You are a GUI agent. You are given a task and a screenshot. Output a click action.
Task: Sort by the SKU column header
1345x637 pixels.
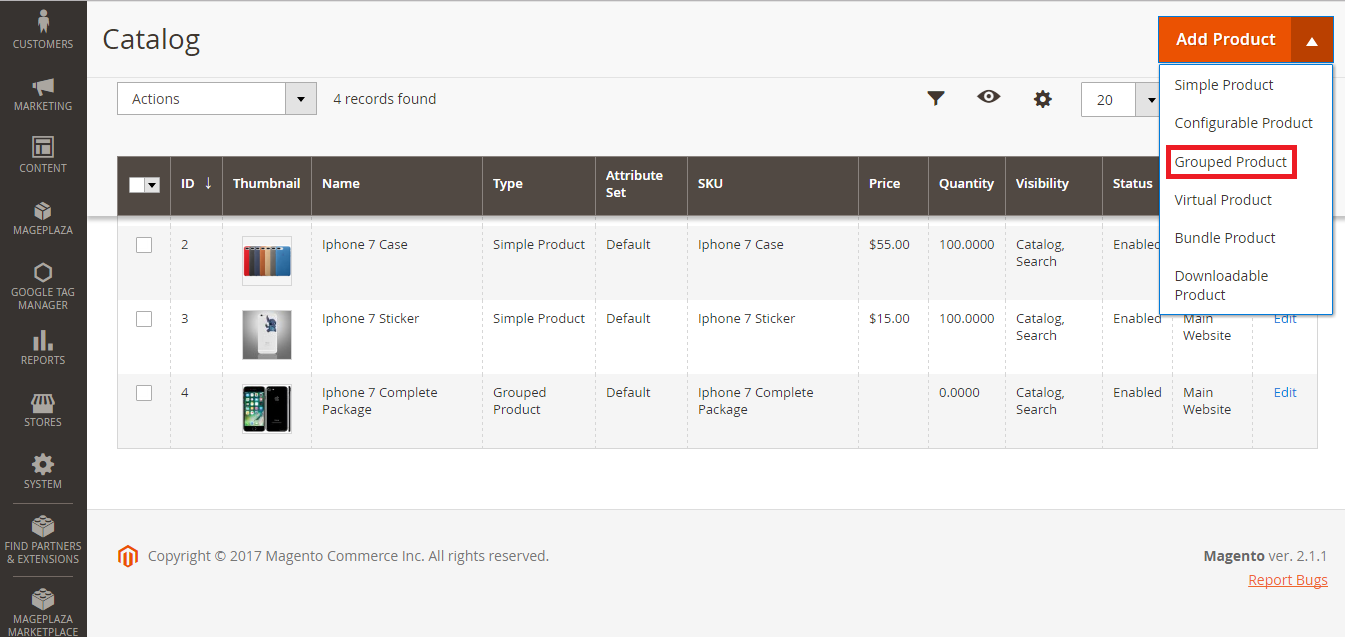coord(773,185)
